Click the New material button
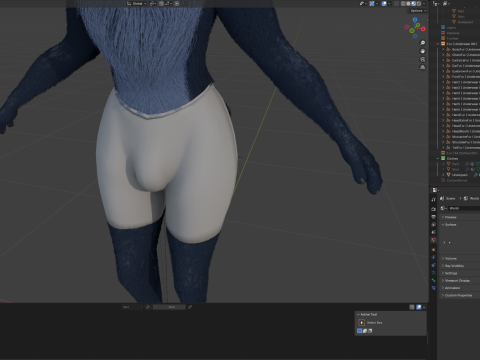The width and height of the screenshot is (480, 360). click(x=169, y=307)
